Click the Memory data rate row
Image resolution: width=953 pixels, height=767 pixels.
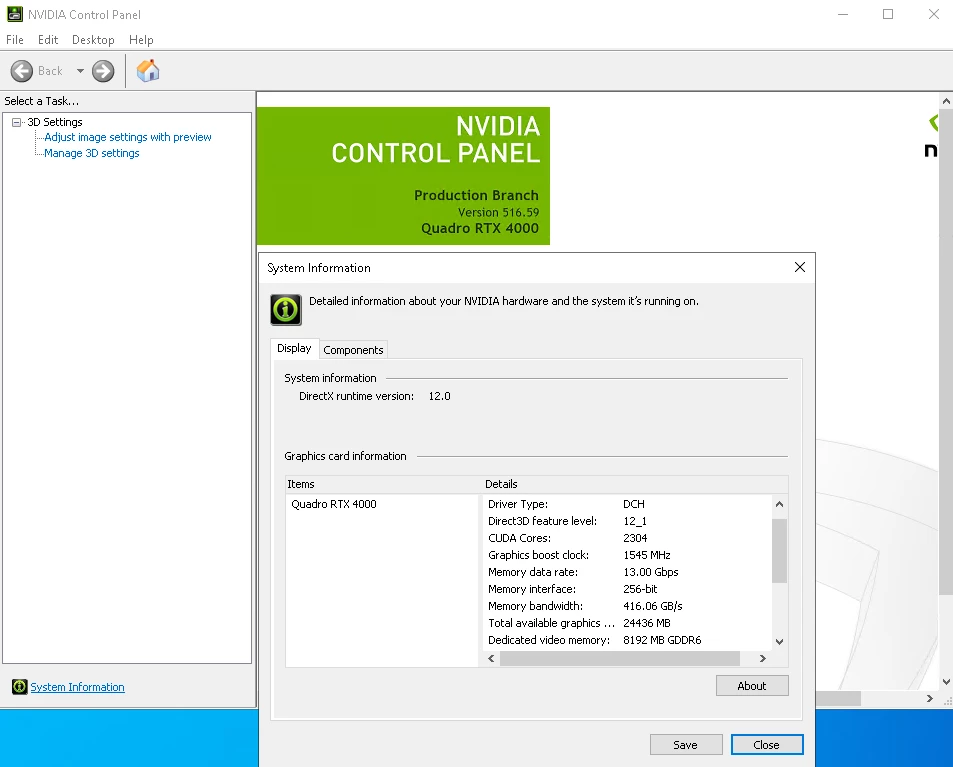click(x=627, y=572)
